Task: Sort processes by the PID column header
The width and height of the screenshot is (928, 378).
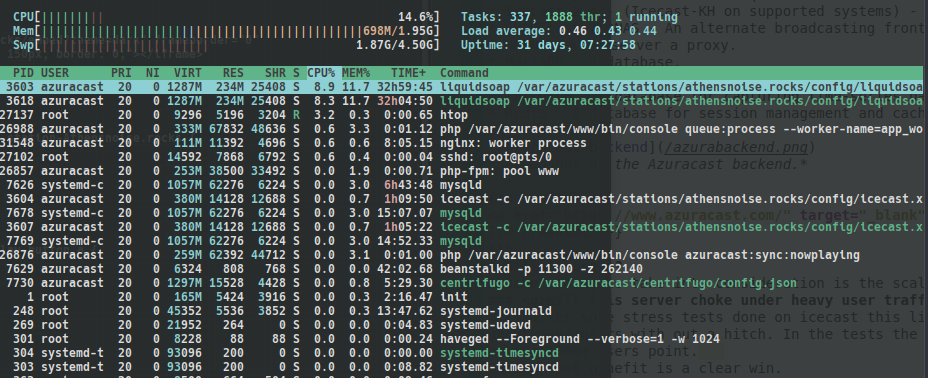Action: click(24, 73)
